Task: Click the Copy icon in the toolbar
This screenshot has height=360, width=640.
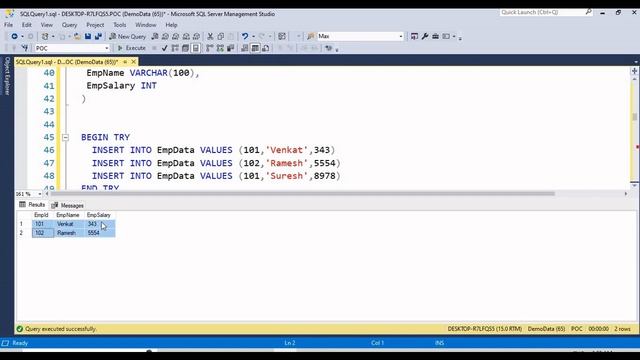Action: [220, 36]
